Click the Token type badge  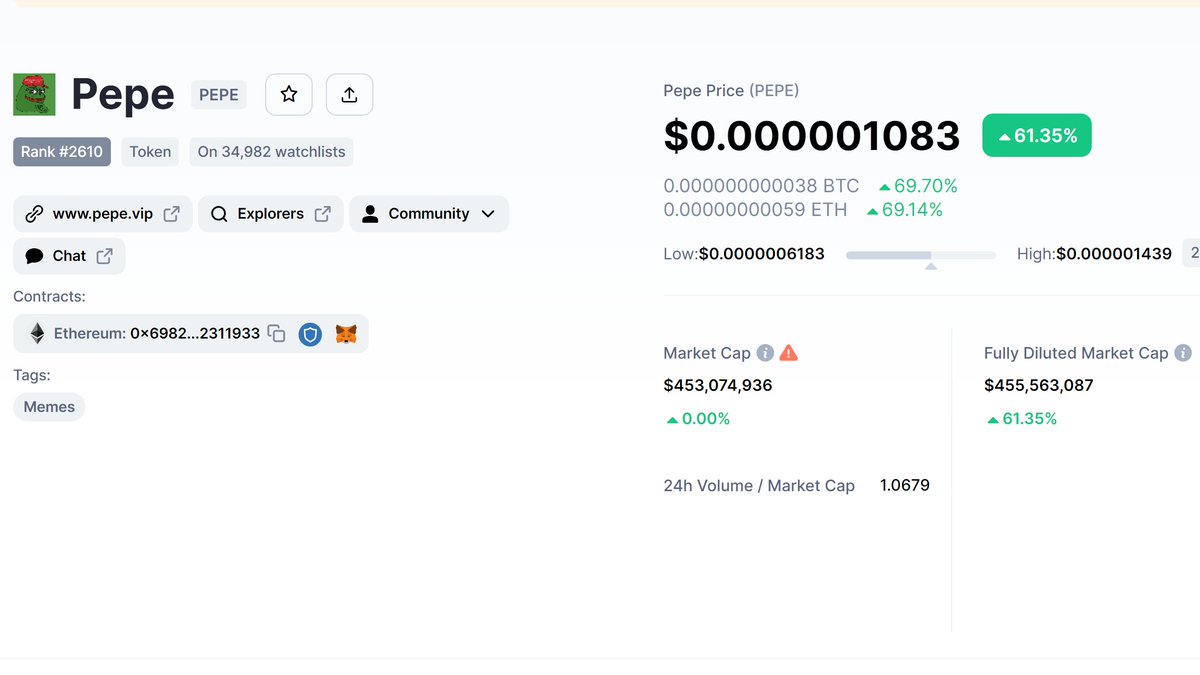click(x=150, y=152)
